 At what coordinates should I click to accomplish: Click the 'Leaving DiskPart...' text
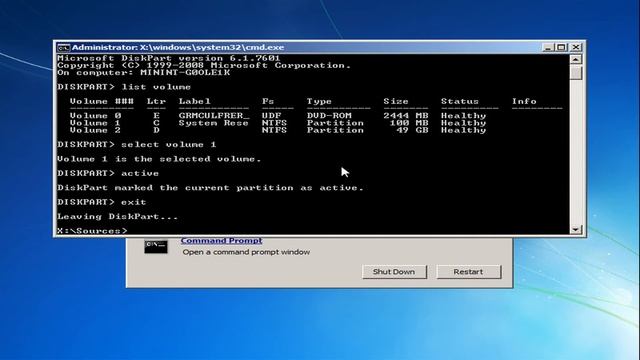point(118,217)
